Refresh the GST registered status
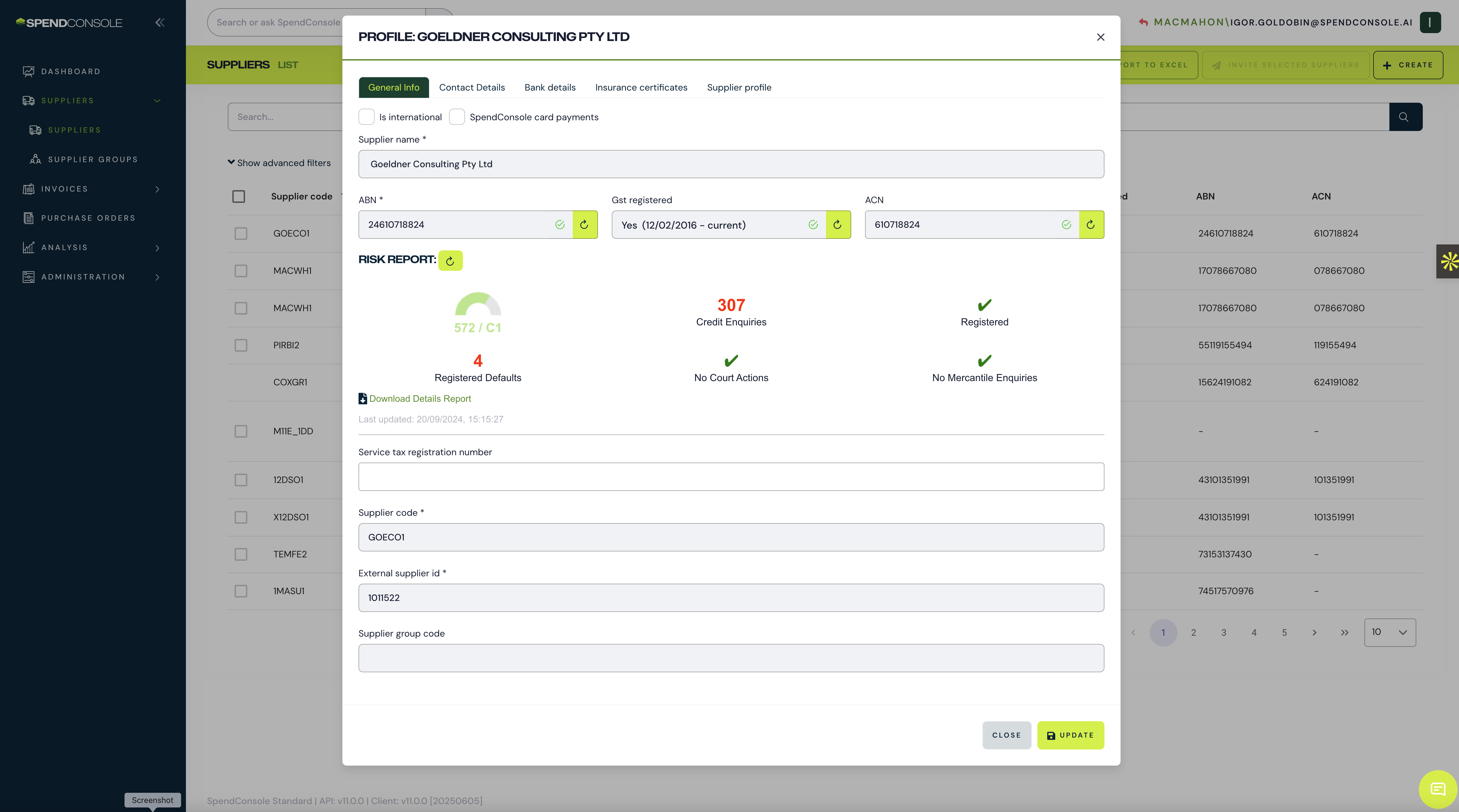Image resolution: width=1459 pixels, height=812 pixels. 838,225
